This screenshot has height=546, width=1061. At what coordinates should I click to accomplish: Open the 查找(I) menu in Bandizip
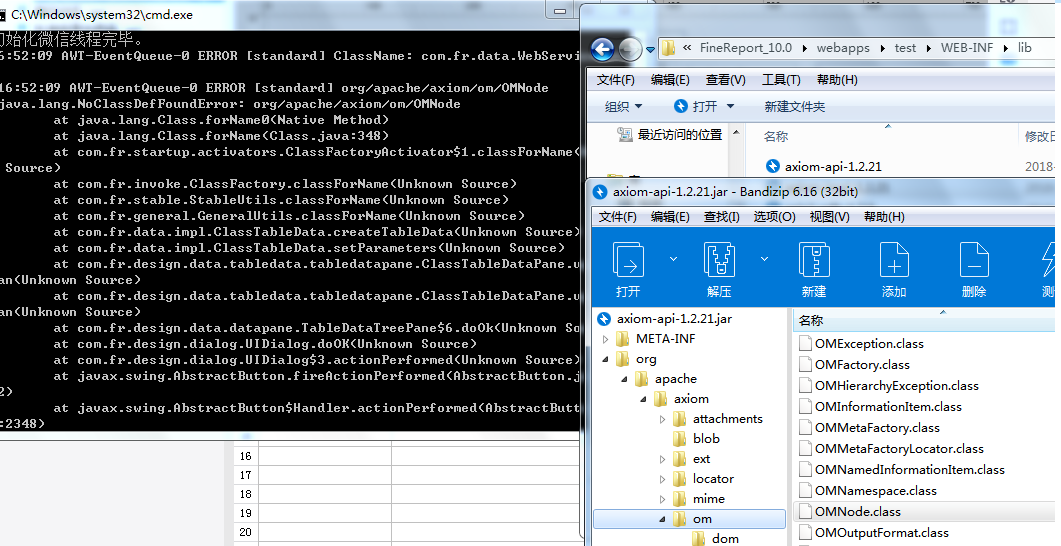point(721,217)
